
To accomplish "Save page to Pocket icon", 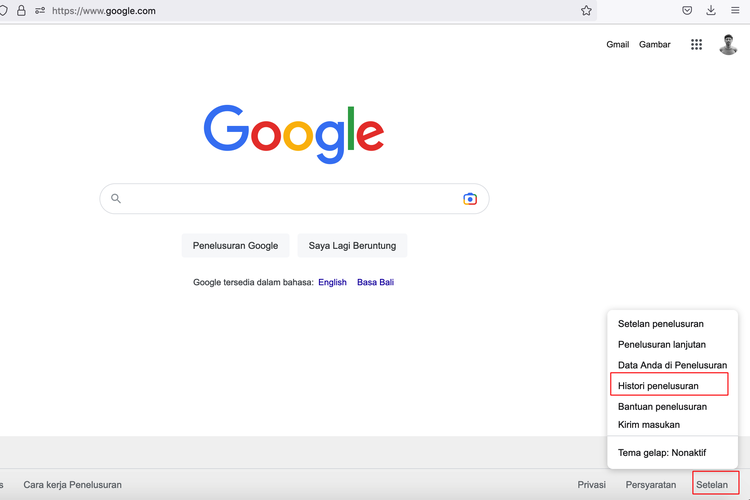I will (x=687, y=11).
